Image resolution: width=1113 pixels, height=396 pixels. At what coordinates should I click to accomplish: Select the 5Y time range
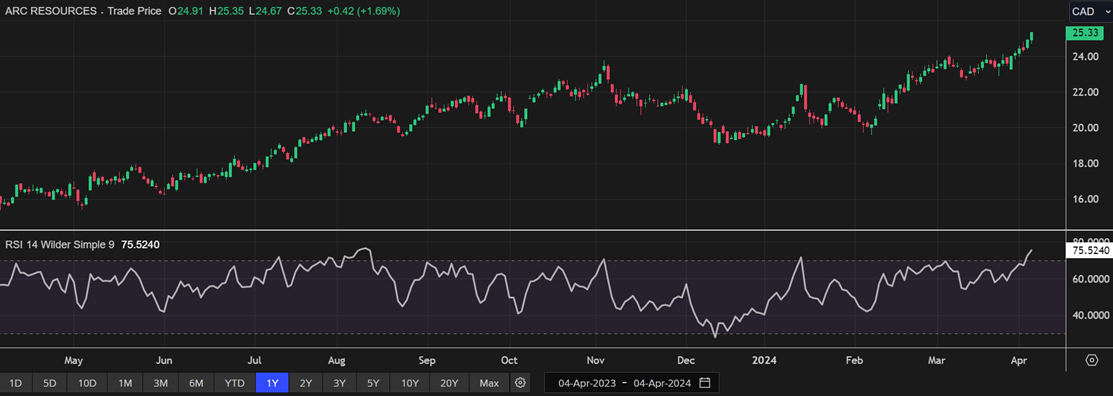click(x=373, y=383)
